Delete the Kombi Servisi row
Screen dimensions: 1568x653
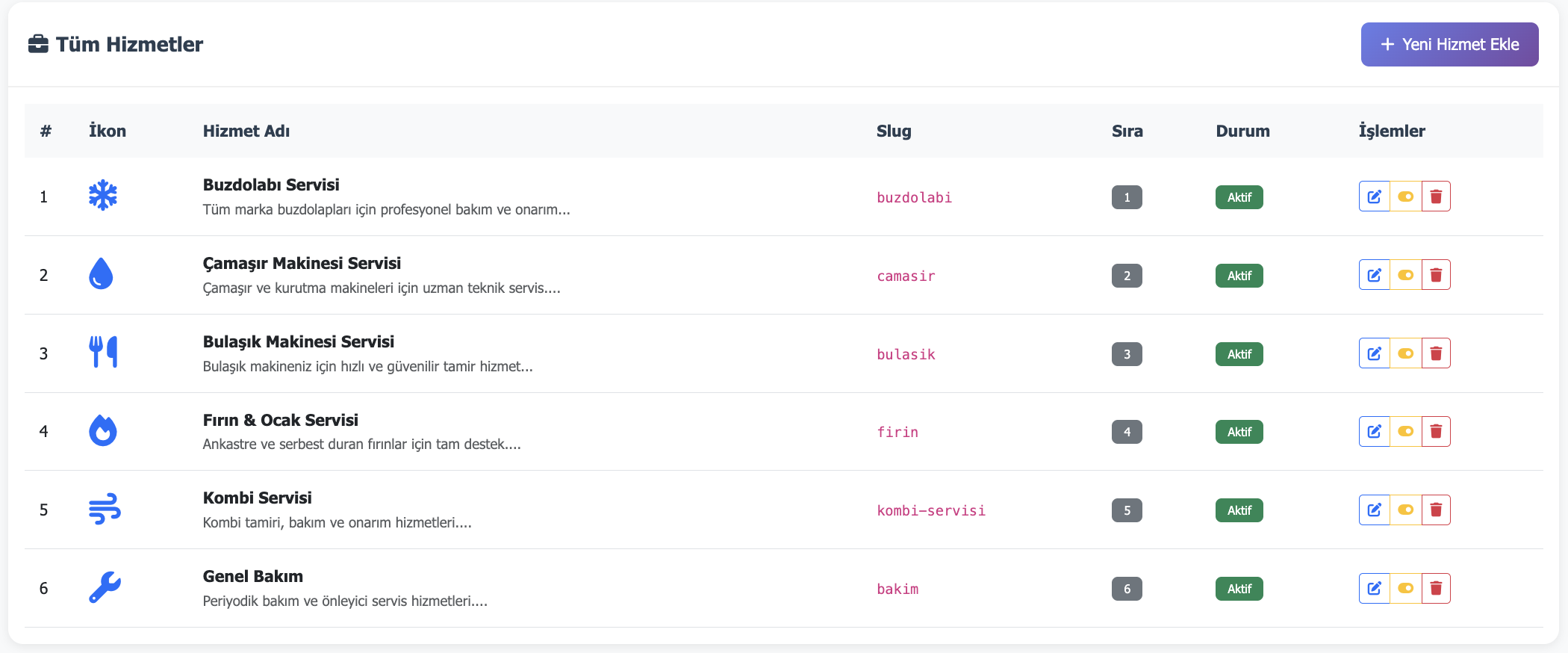(1436, 510)
